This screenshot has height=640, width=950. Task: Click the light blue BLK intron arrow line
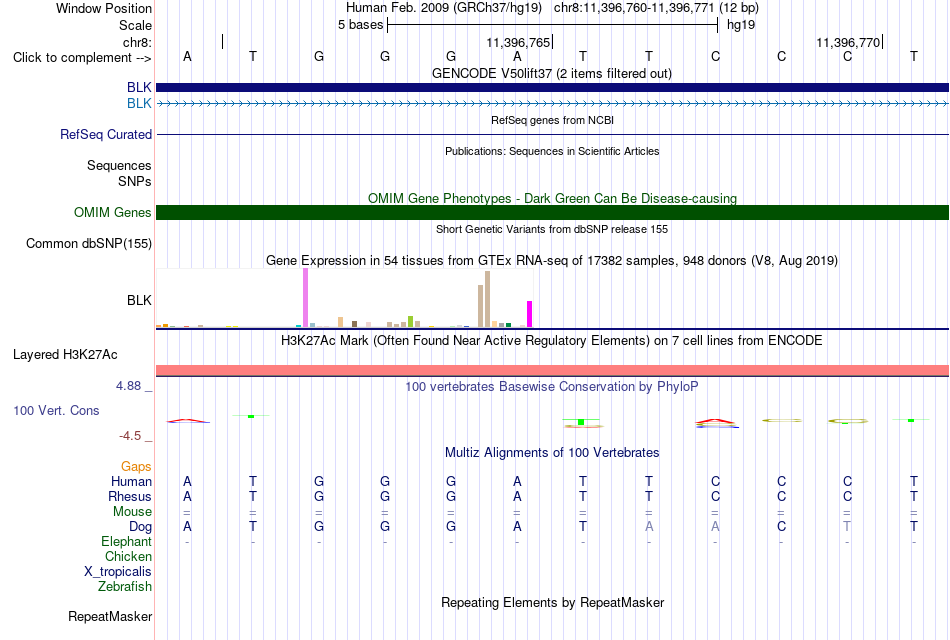552,104
